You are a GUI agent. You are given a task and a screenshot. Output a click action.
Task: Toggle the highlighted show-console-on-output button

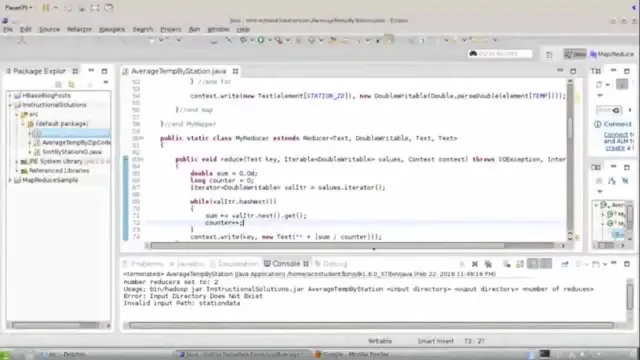(x=533, y=264)
